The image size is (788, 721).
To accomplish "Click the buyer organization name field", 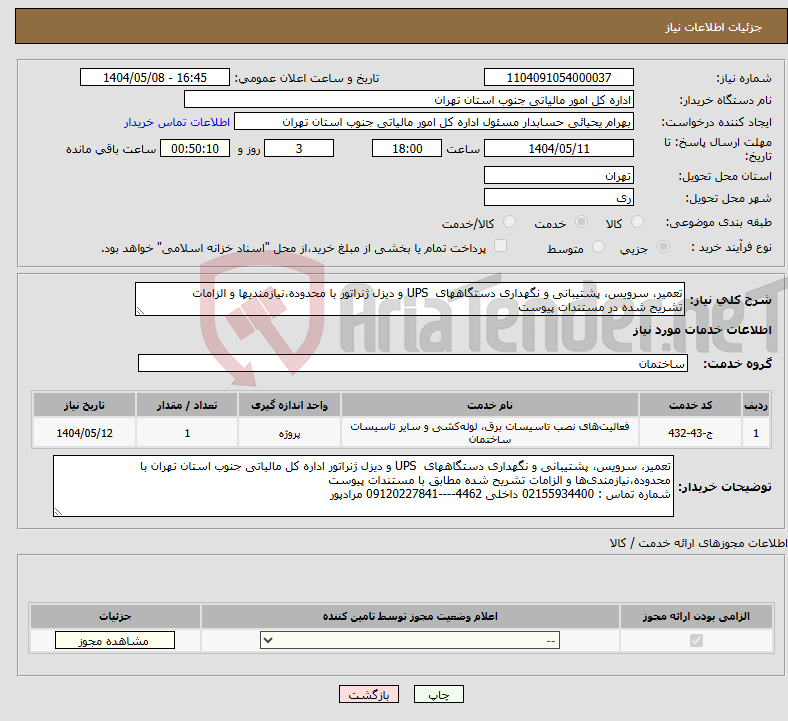I will [x=409, y=100].
